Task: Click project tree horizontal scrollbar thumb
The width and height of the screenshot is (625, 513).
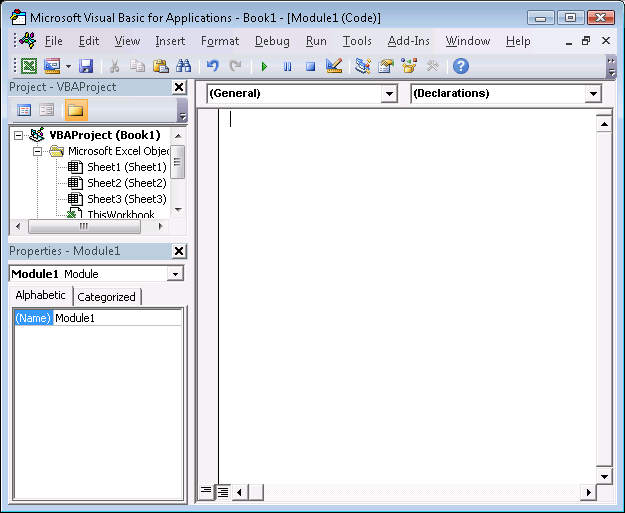Action: pos(84,226)
